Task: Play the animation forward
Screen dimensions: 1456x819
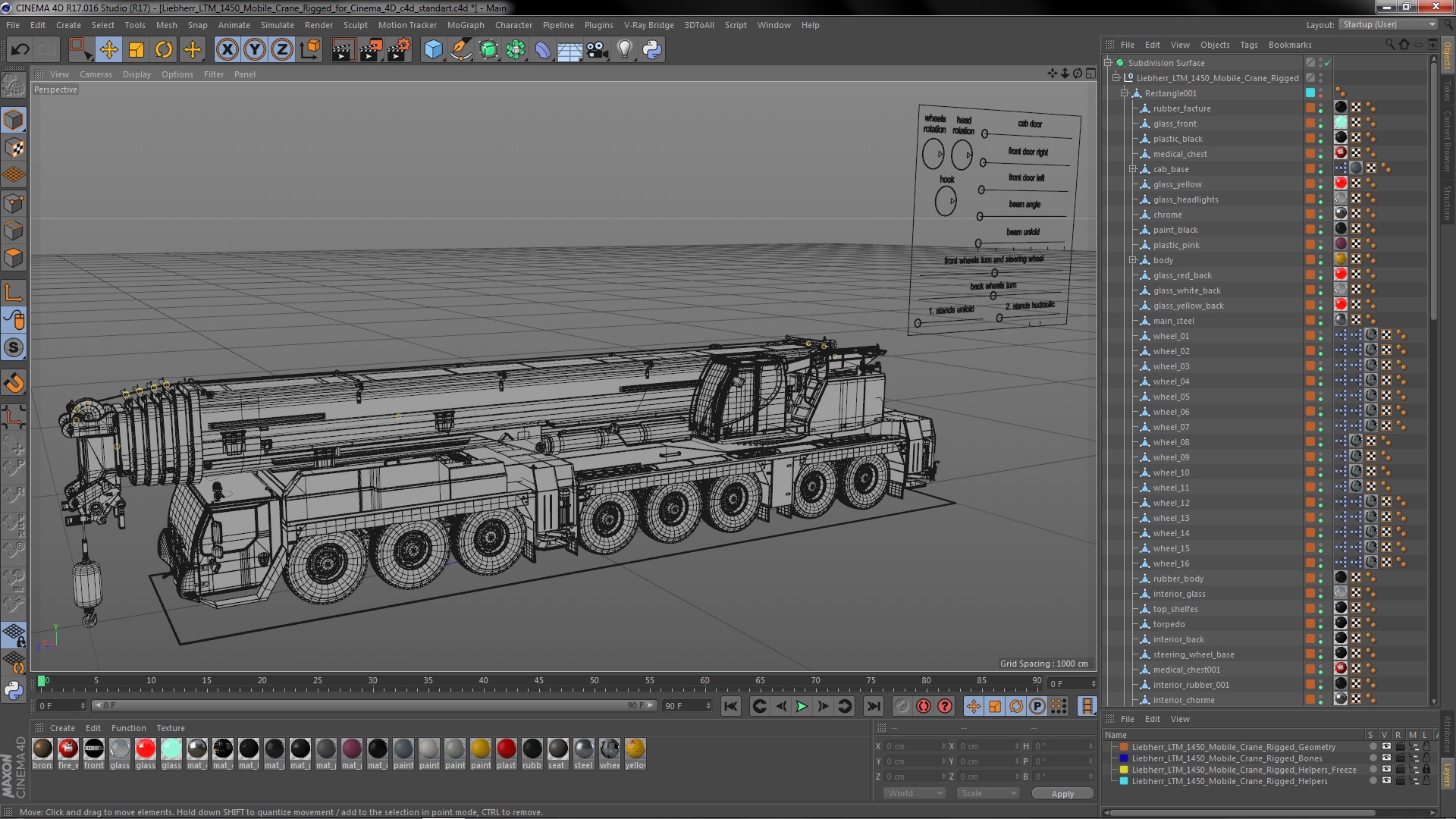Action: pyautogui.click(x=802, y=706)
